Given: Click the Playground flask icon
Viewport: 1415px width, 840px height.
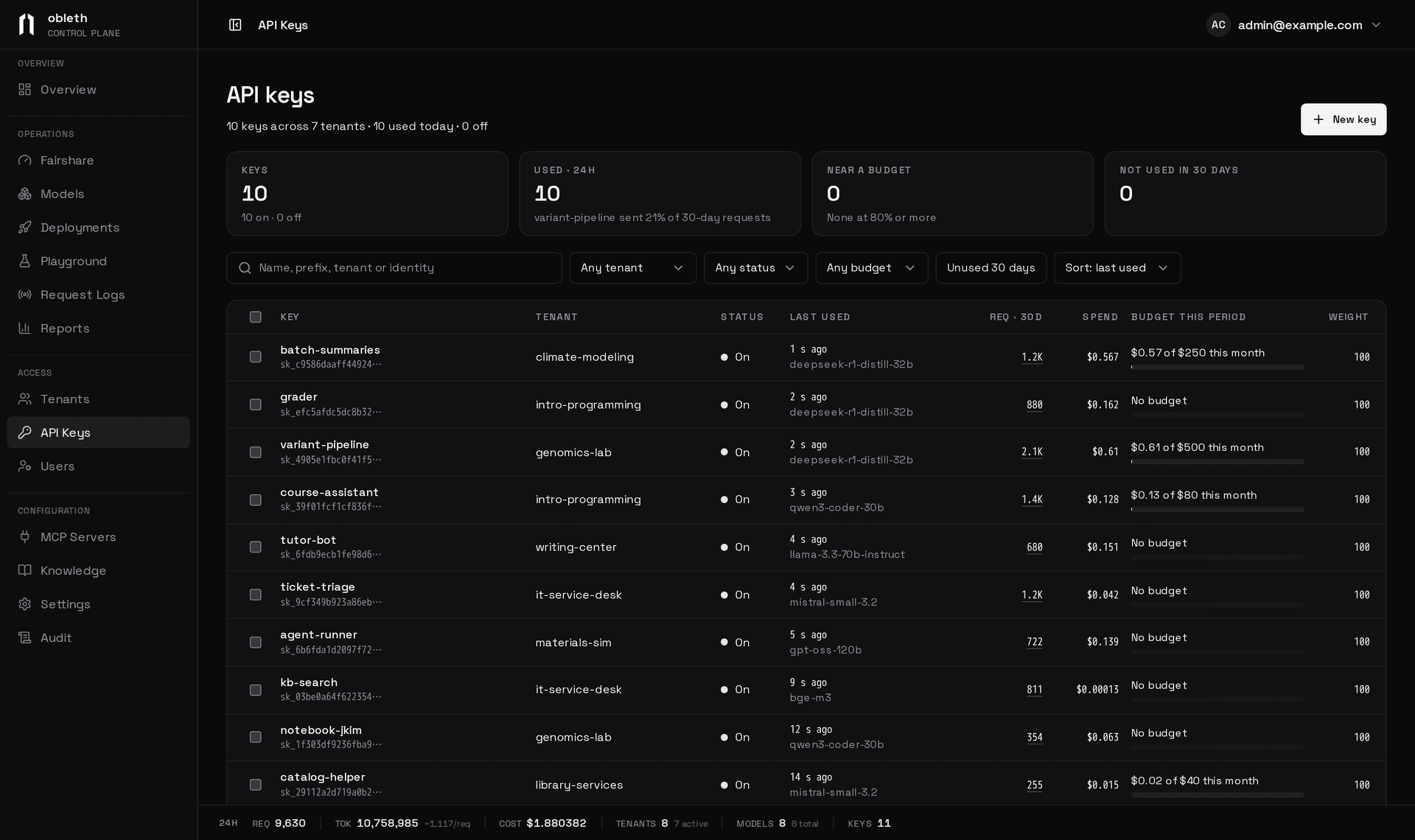Looking at the screenshot, I should [25, 261].
